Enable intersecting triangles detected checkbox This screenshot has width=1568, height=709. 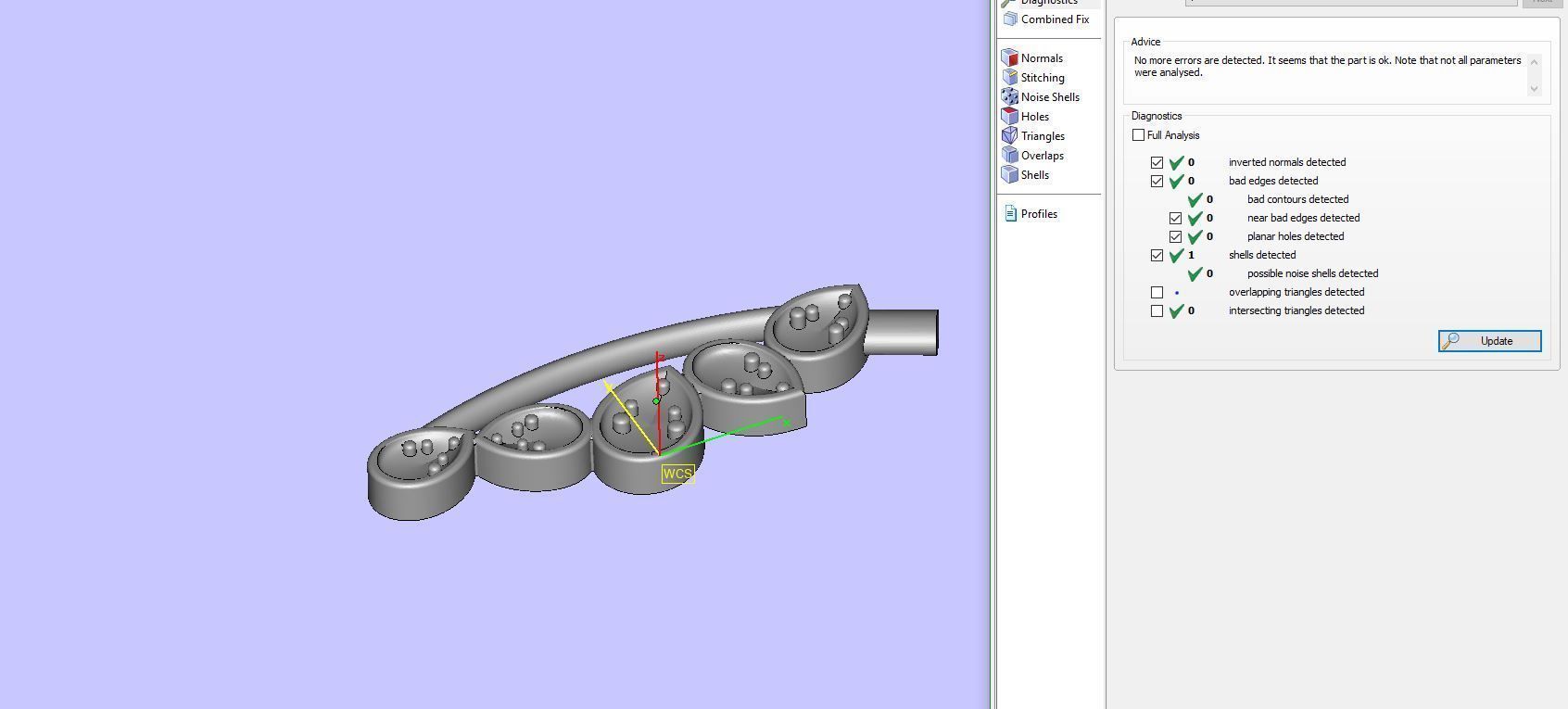(1157, 310)
